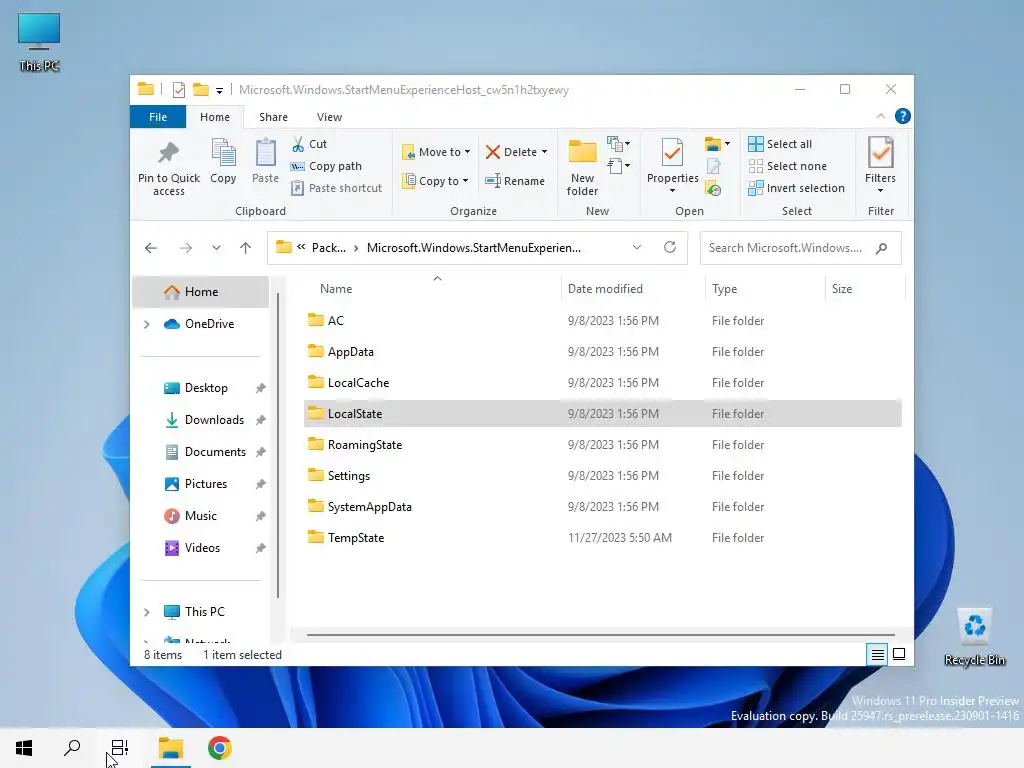Image resolution: width=1024 pixels, height=768 pixels.
Task: Click the Search Microsoft.Windows box
Action: (x=800, y=248)
